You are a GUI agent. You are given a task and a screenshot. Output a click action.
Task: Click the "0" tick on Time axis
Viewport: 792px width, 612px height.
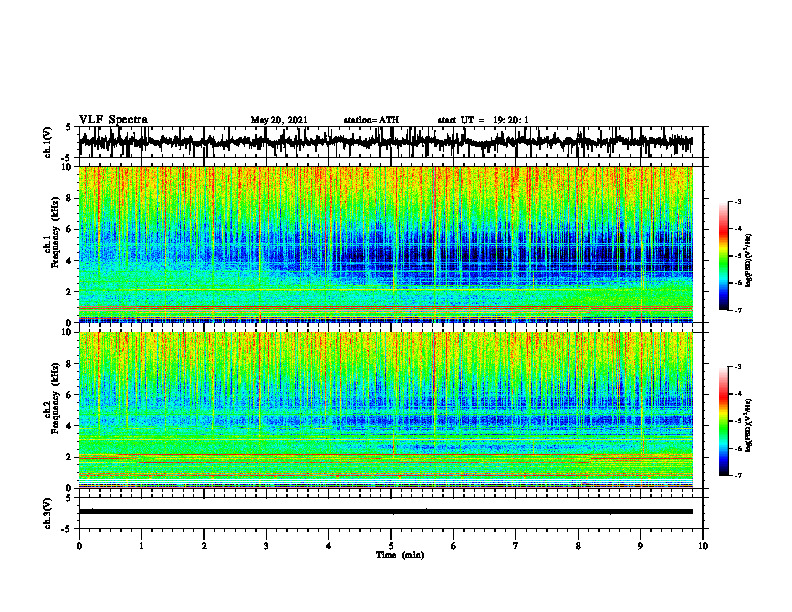[x=79, y=546]
